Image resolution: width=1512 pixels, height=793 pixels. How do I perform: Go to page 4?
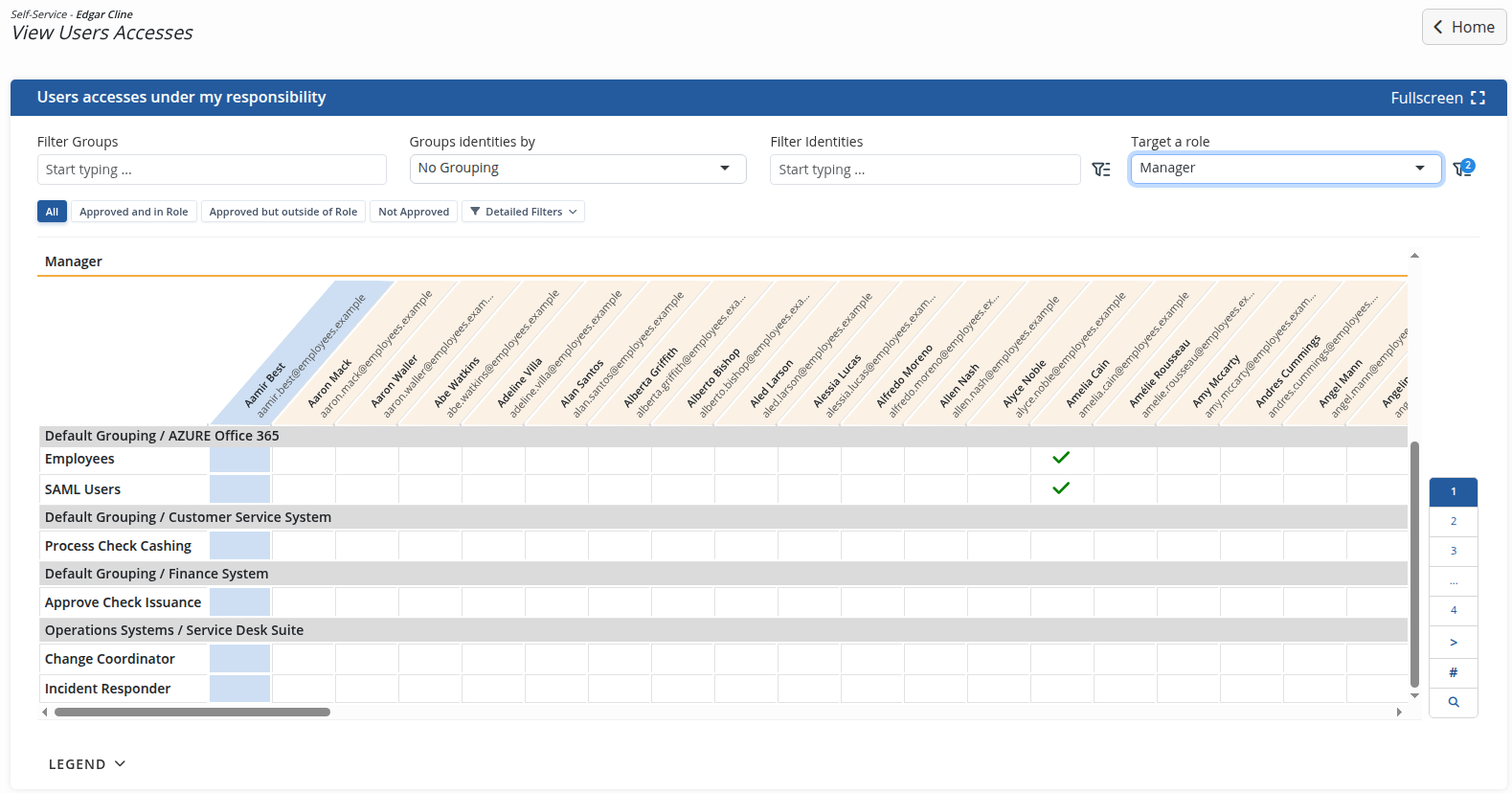coord(1454,610)
